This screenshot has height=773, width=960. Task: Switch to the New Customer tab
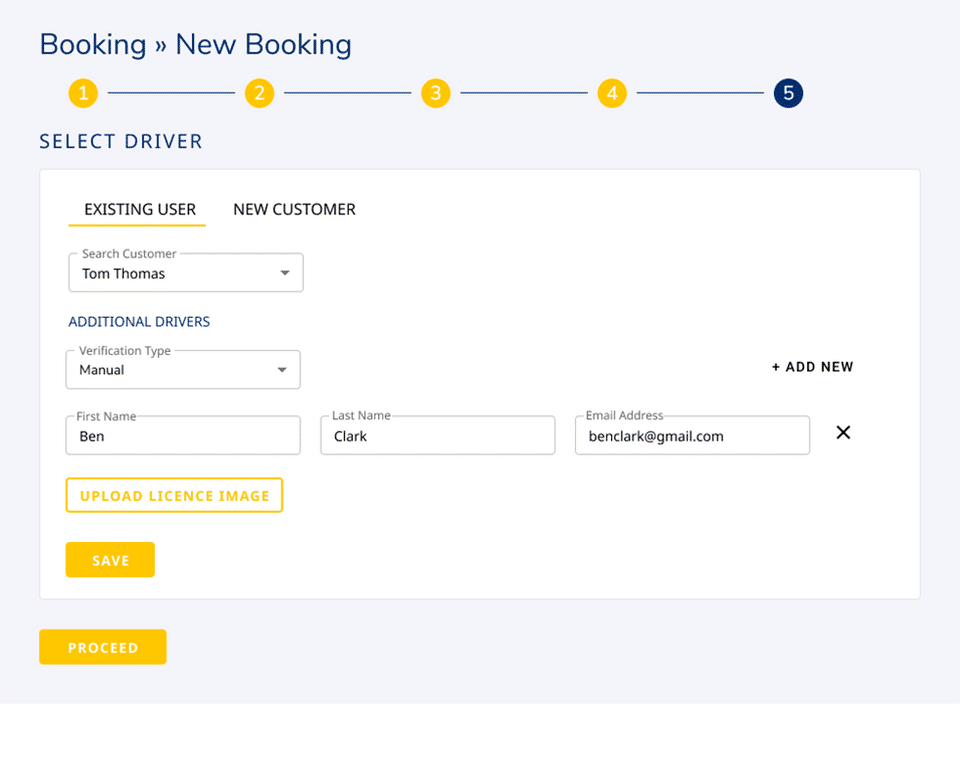(294, 209)
